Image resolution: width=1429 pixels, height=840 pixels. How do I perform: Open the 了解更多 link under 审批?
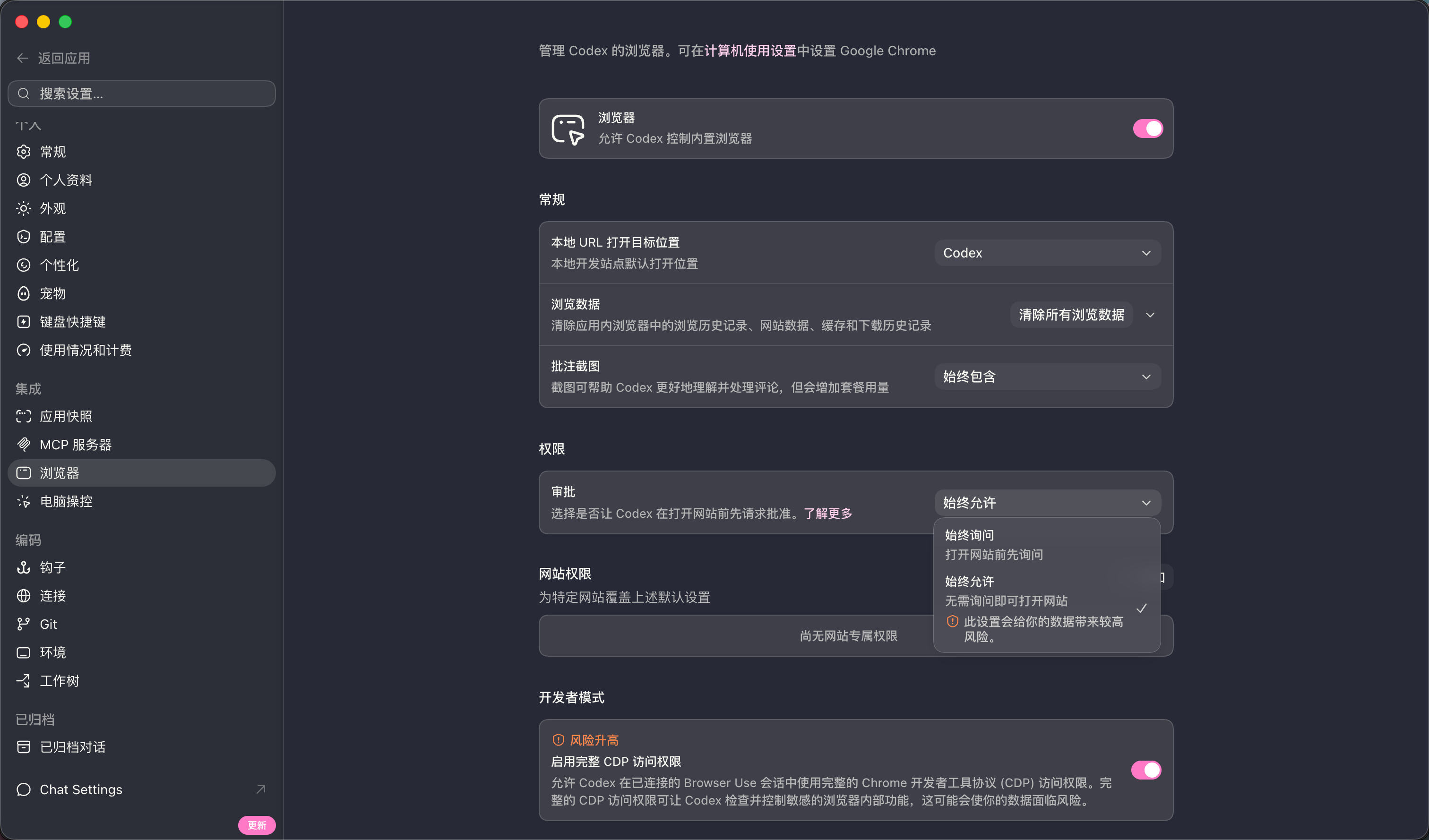pyautogui.click(x=828, y=513)
